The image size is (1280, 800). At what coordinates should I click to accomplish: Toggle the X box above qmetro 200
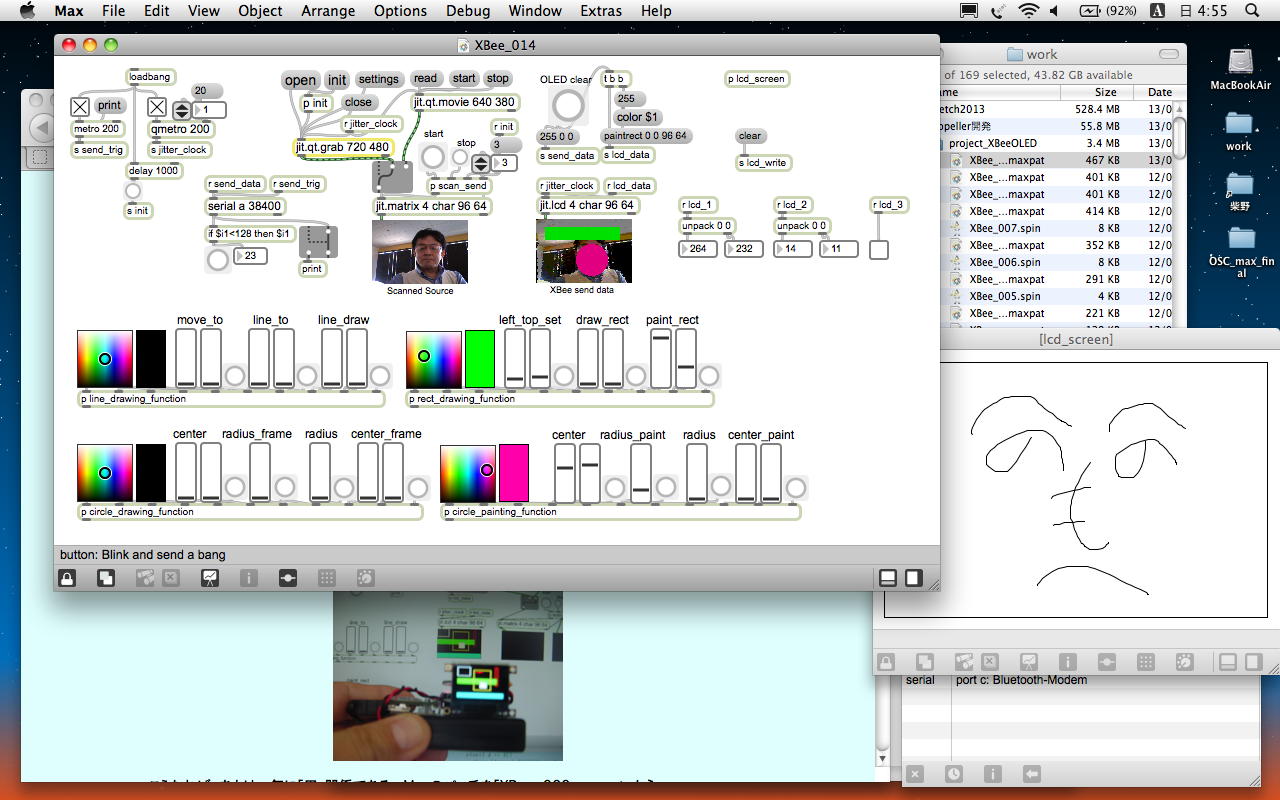(157, 106)
